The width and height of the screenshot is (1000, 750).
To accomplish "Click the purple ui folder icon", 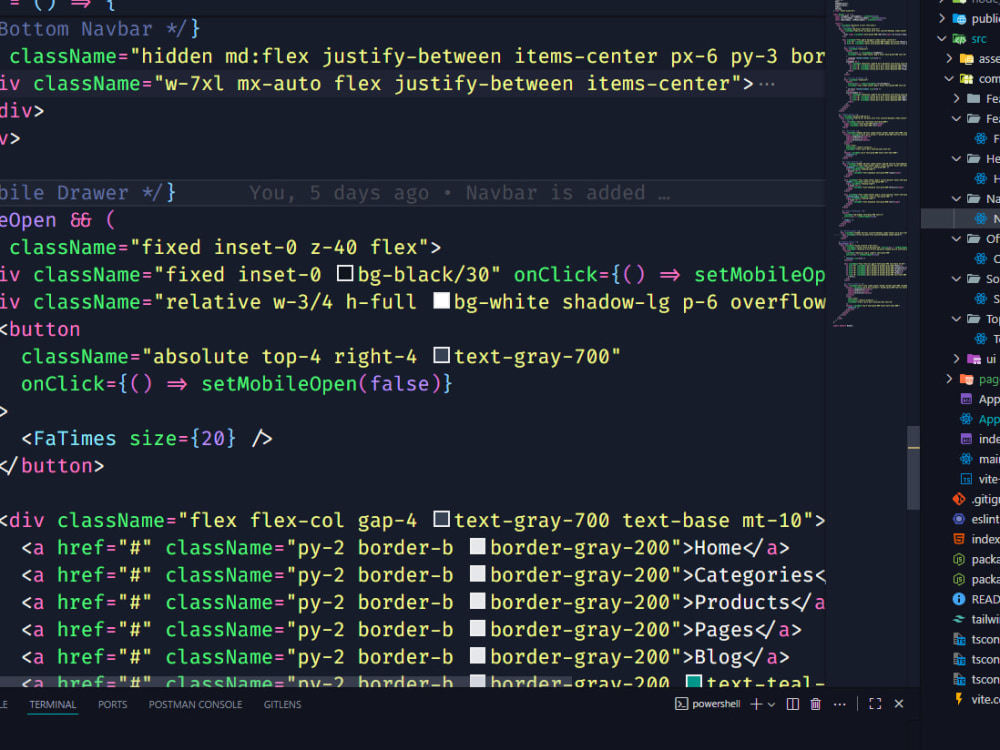I will pos(974,359).
